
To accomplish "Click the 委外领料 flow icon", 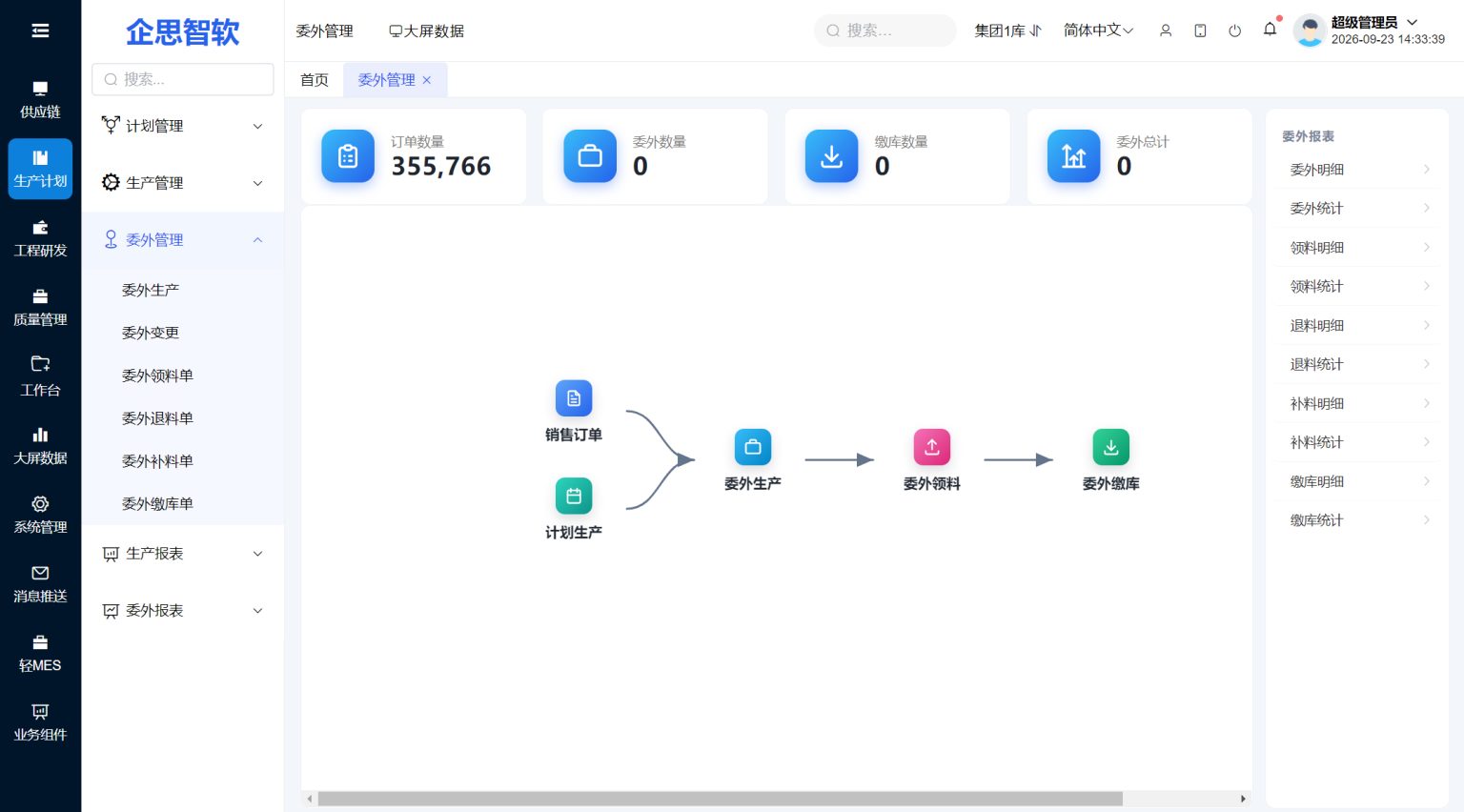I will pyautogui.click(x=932, y=447).
